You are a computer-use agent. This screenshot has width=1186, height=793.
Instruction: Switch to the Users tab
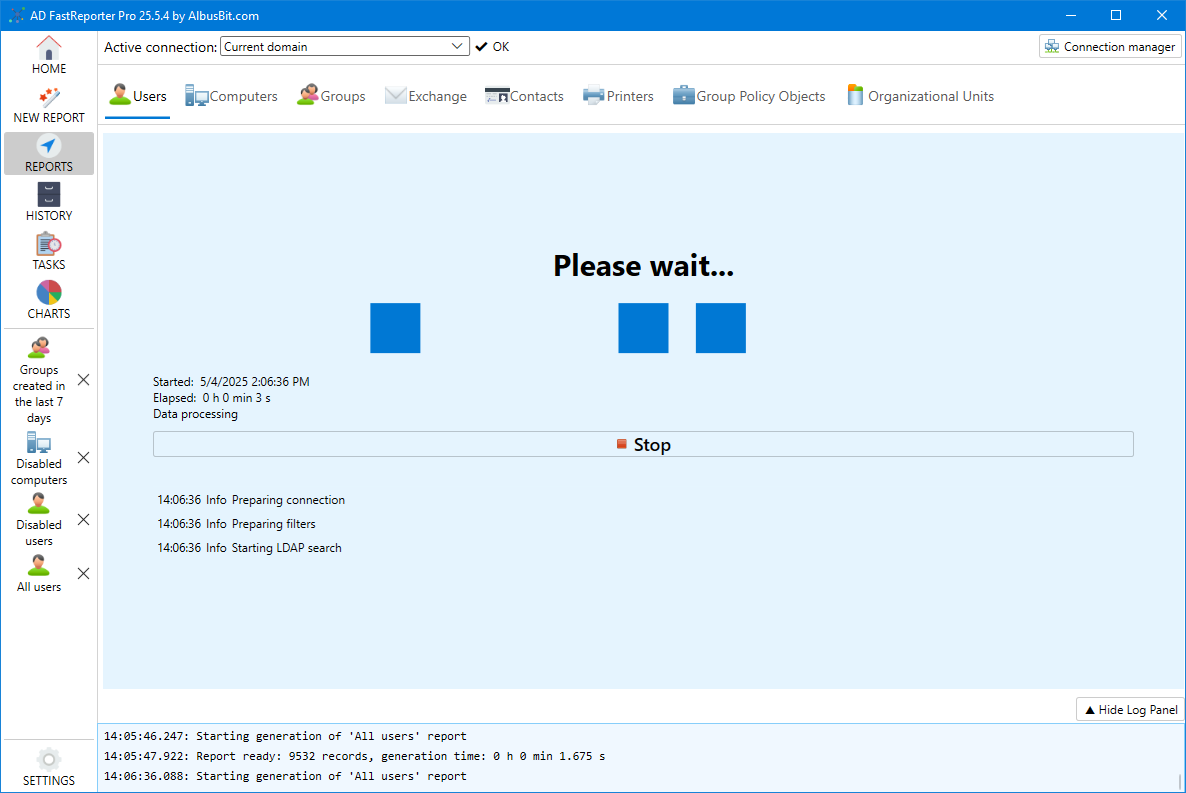pyautogui.click(x=138, y=96)
